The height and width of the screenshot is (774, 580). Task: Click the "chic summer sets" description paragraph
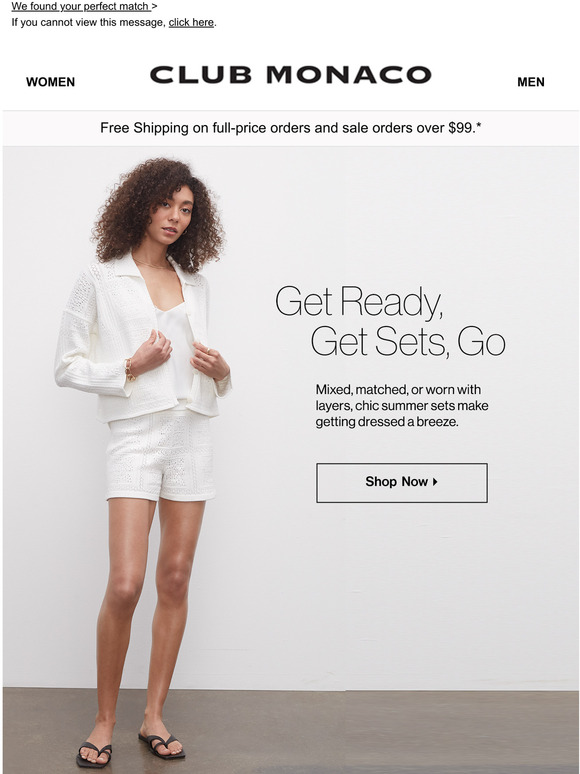click(x=402, y=406)
